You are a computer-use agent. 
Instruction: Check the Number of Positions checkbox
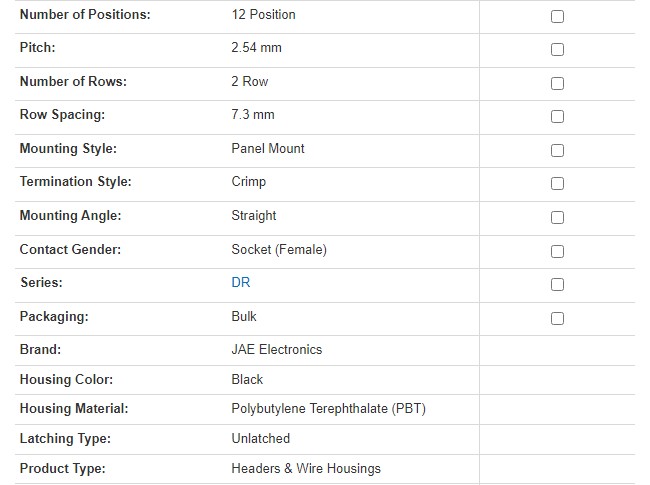click(557, 17)
